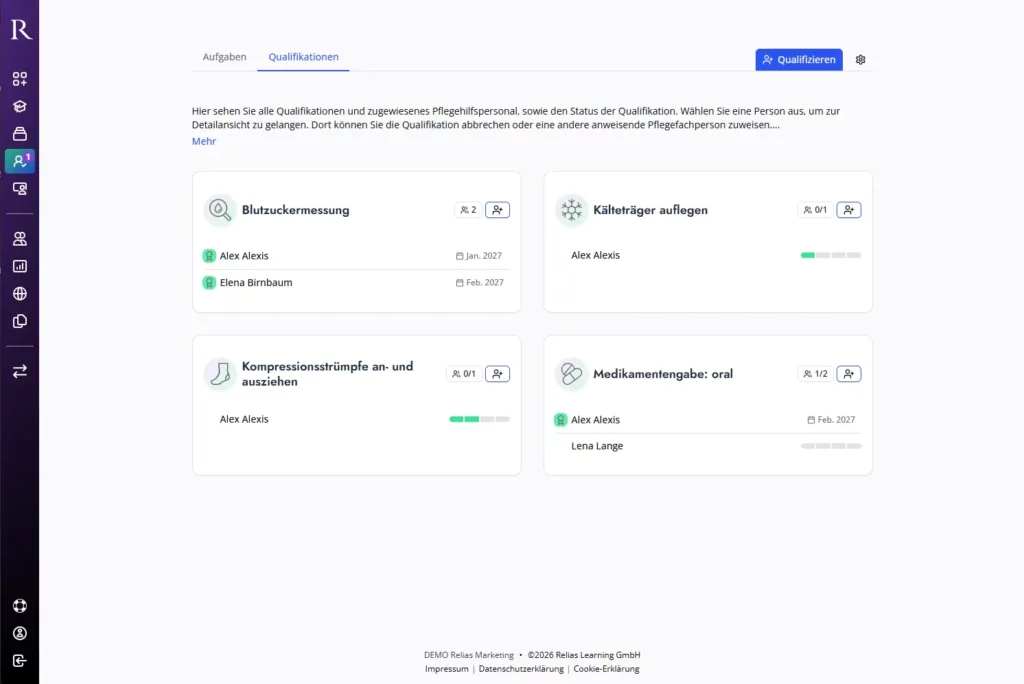Open the Cookie-Erklärung footer link
This screenshot has width=1024, height=684.
coord(607,669)
